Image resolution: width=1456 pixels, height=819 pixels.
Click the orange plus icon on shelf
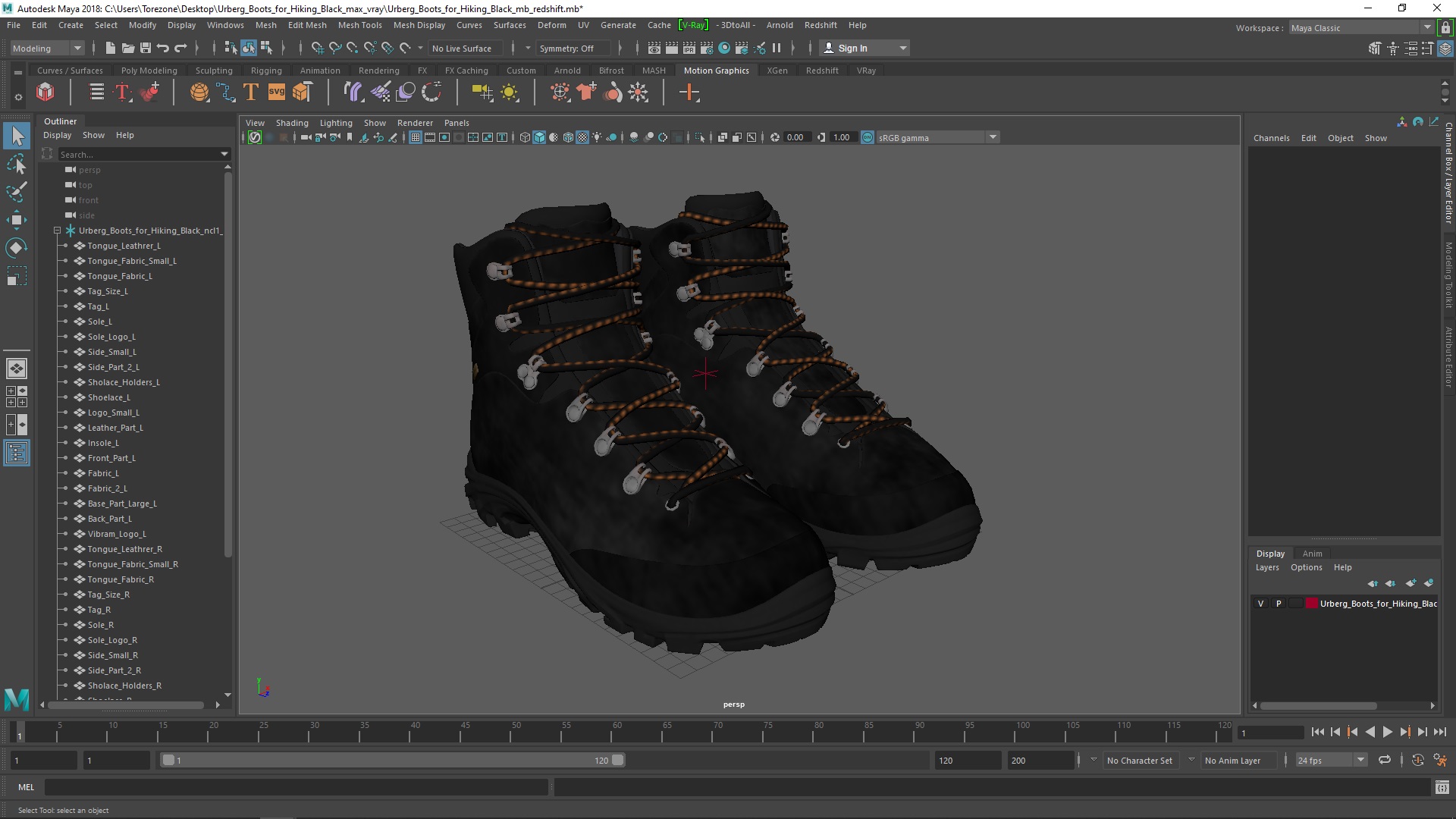(689, 93)
